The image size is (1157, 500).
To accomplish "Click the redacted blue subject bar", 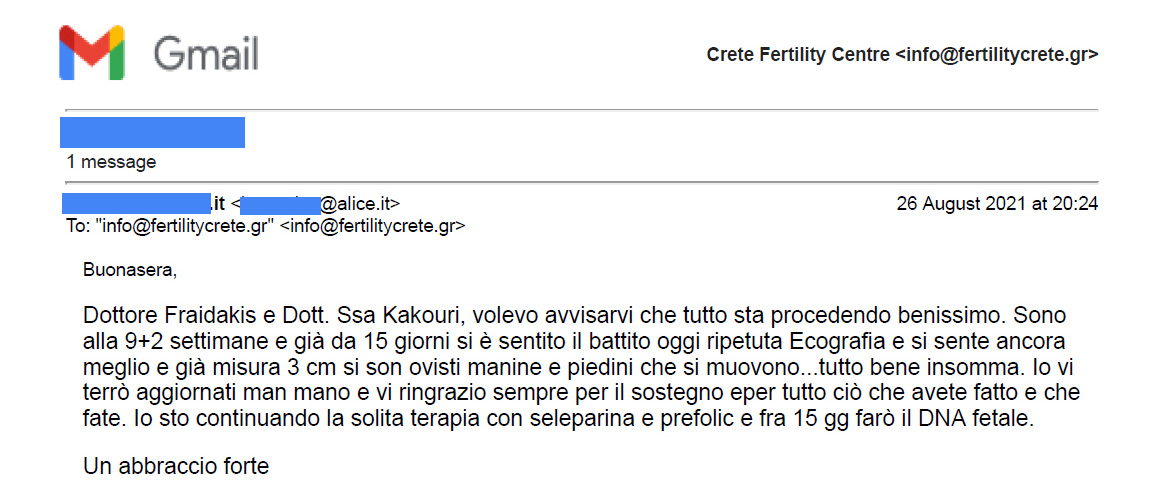I will tap(152, 133).
